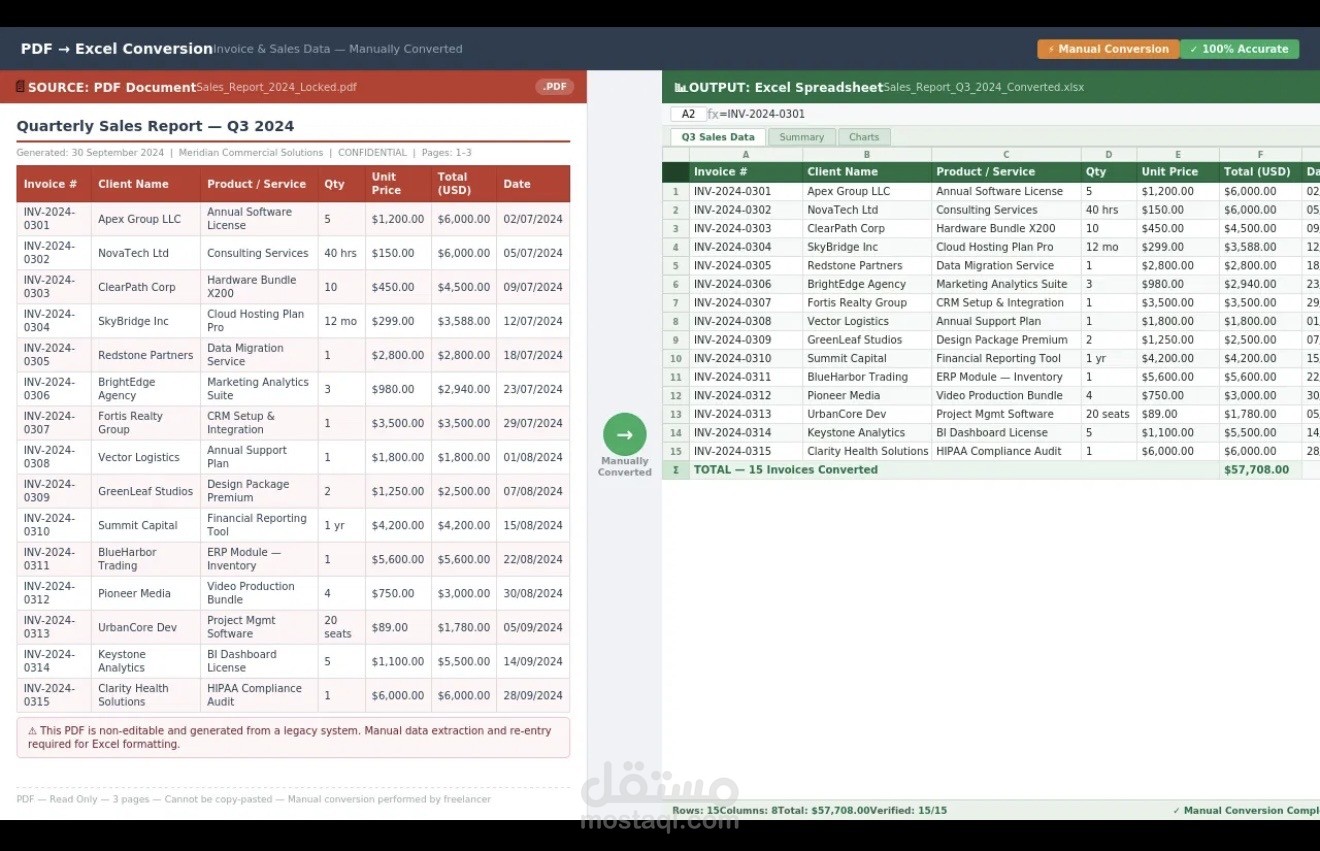The width and height of the screenshot is (1320, 851).
Task: Click the PDF document icon beside SOURCE
Action: click(x=21, y=87)
